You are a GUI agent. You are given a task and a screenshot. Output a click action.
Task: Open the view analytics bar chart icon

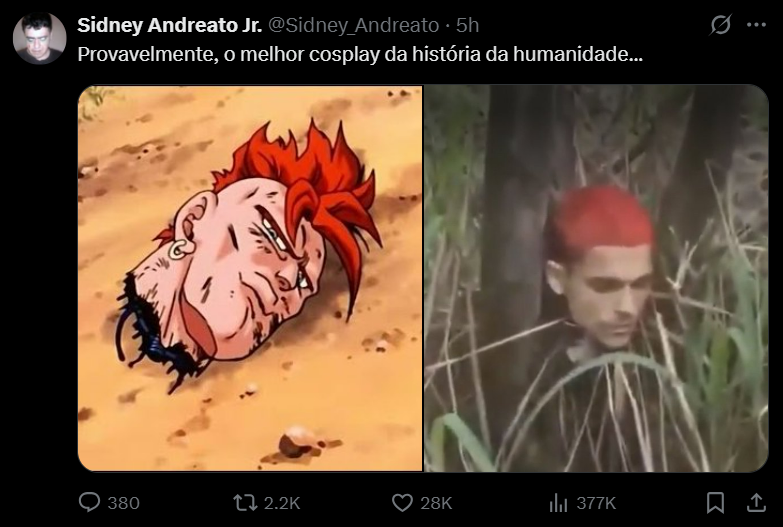[x=558, y=503]
